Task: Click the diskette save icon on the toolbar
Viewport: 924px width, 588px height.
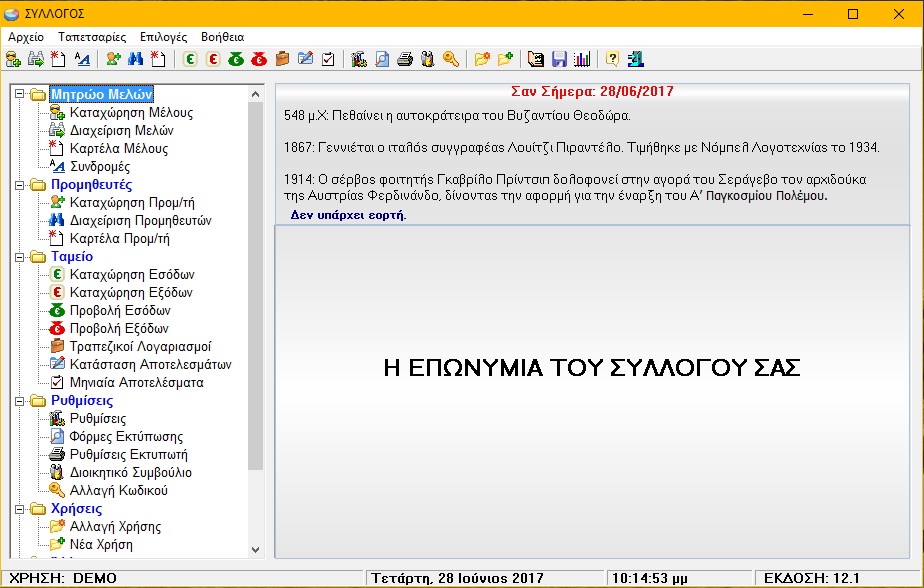Action: (559, 58)
